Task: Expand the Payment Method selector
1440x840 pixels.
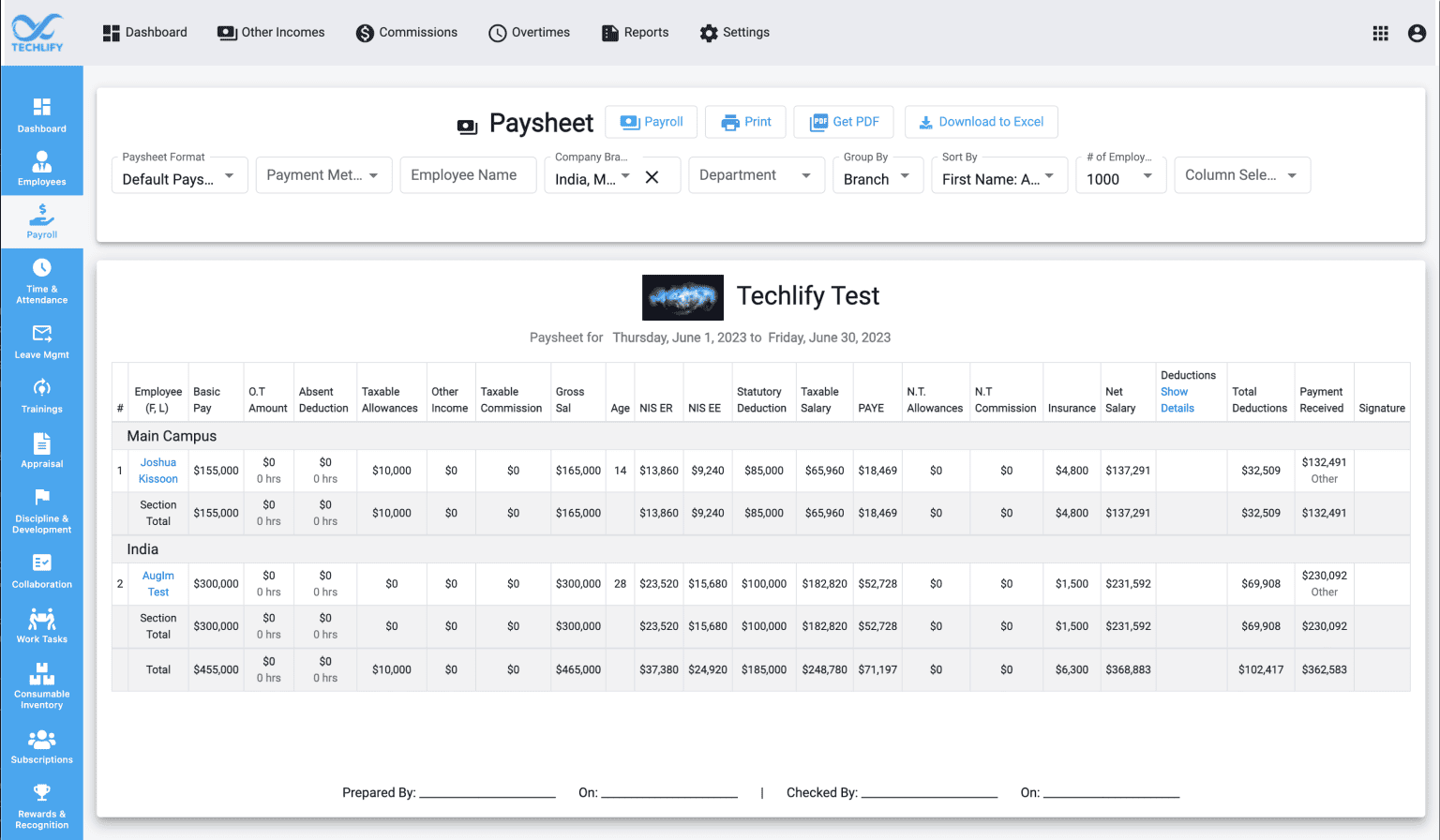Action: [x=323, y=174]
